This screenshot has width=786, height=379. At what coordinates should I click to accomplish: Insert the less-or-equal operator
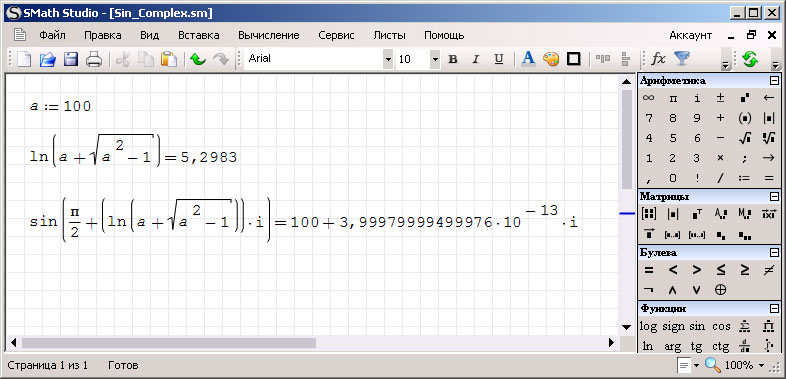coord(720,270)
